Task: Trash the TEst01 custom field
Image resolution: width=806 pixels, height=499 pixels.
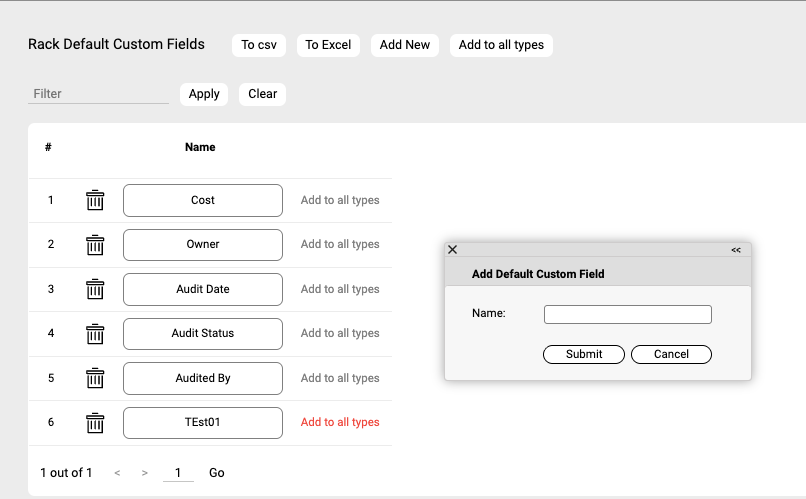Action: pyautogui.click(x=95, y=422)
